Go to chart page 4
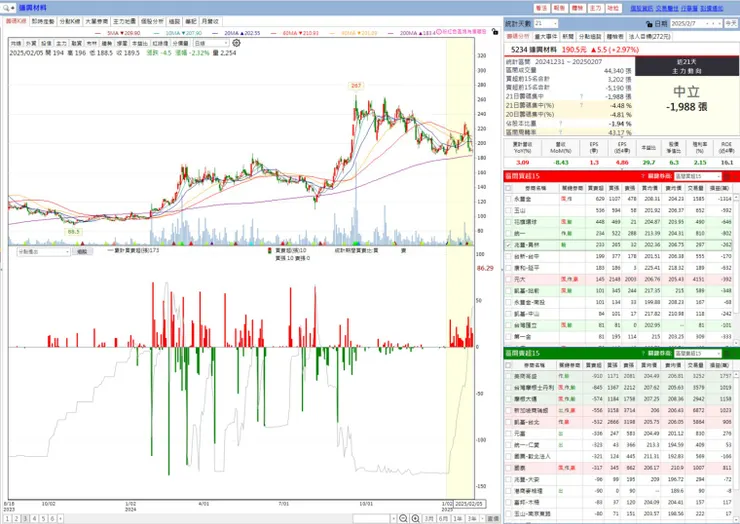 coord(34,518)
